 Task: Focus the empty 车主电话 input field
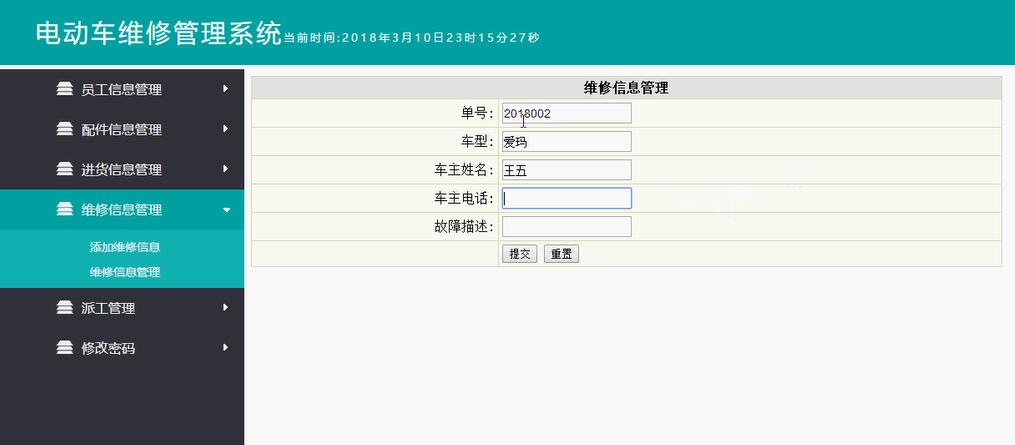(566, 198)
